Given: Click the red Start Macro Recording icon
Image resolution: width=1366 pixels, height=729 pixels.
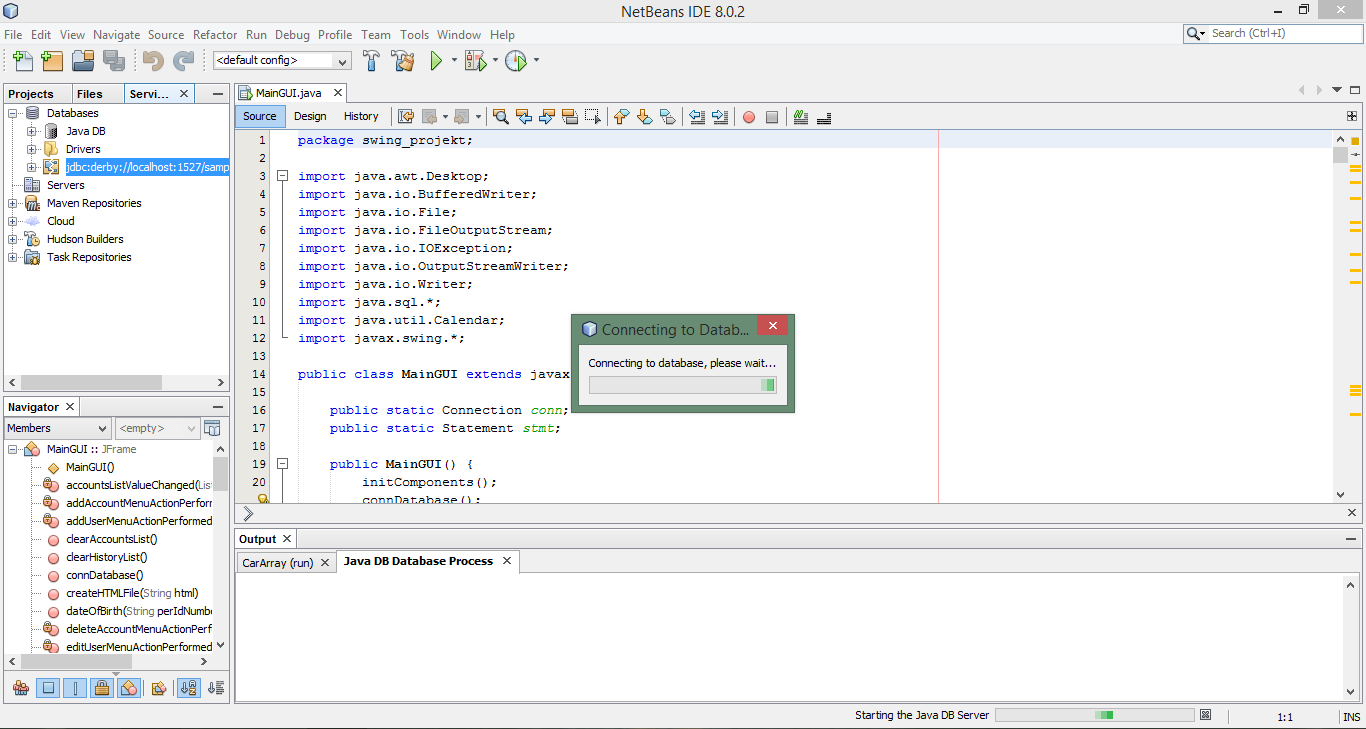Looking at the screenshot, I should (x=749, y=117).
